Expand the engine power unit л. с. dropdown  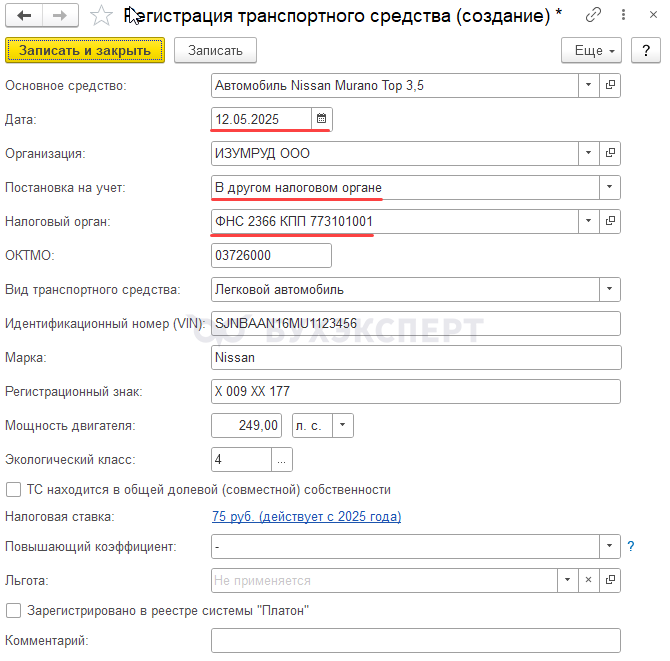[343, 426]
